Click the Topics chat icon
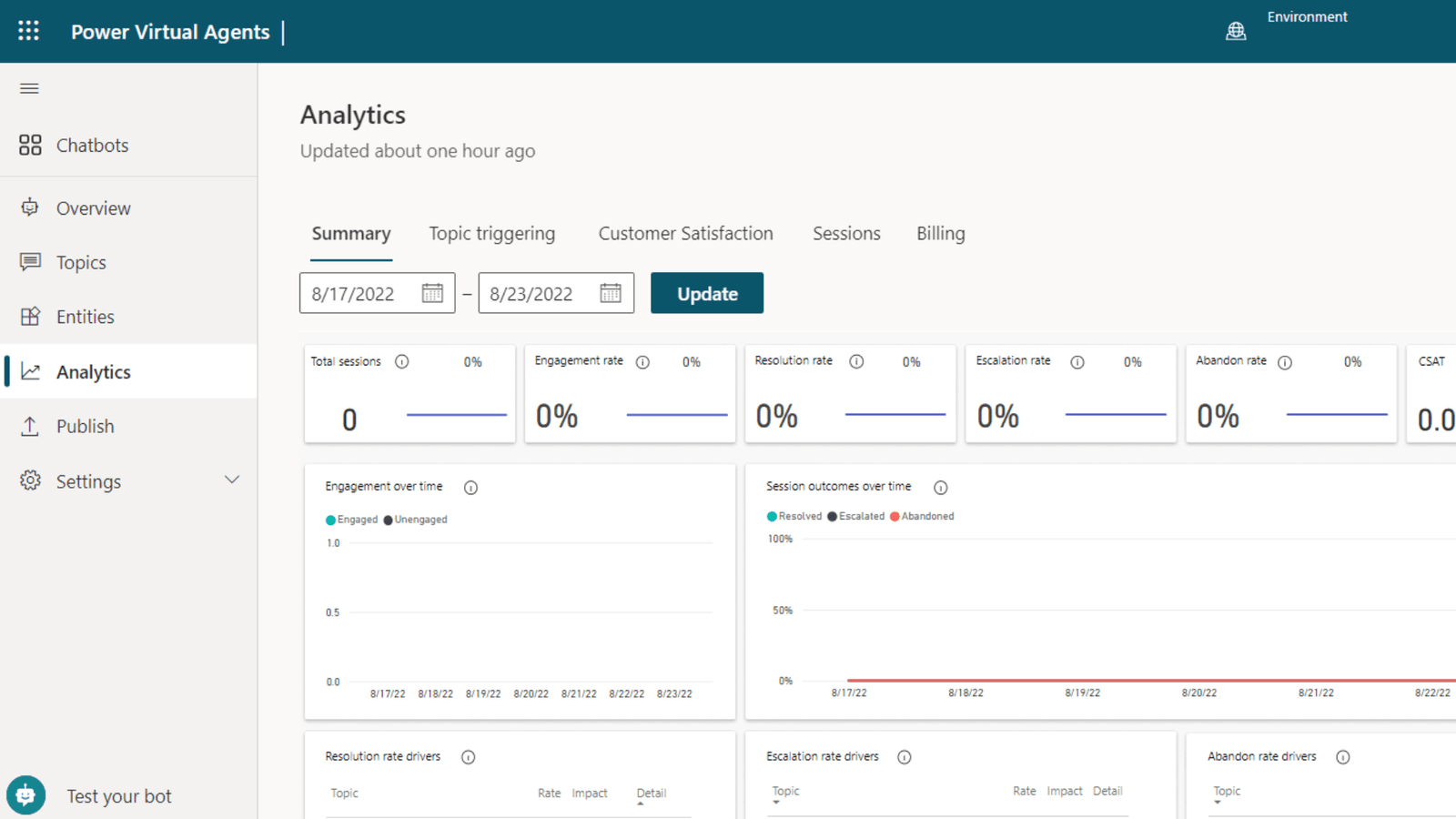The height and width of the screenshot is (819, 1456). click(x=30, y=262)
